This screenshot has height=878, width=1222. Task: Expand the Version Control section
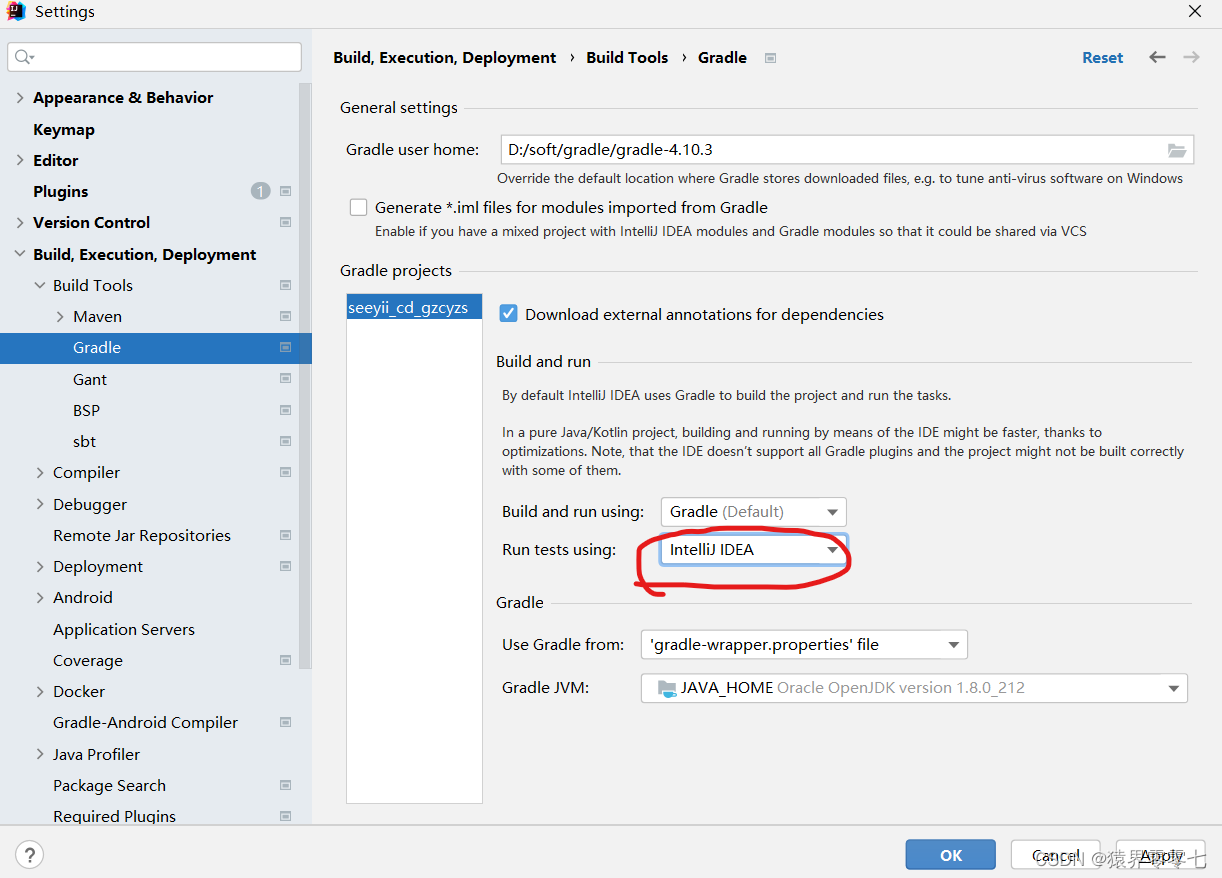pos(20,222)
